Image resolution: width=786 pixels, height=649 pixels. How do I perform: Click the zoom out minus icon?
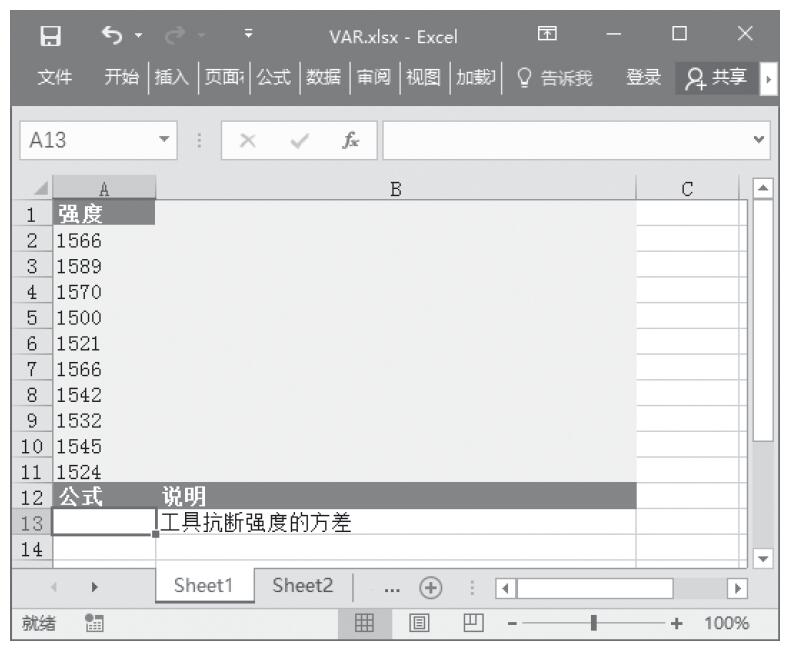513,623
